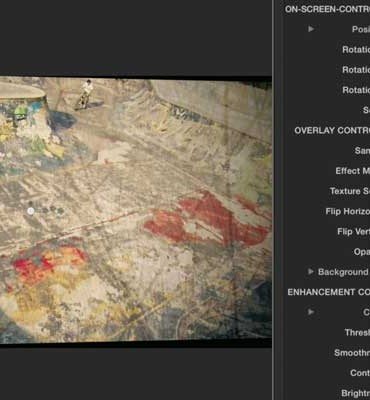370x400 pixels.
Task: Click the Flip Horizontal parameter label
Action: point(348,211)
